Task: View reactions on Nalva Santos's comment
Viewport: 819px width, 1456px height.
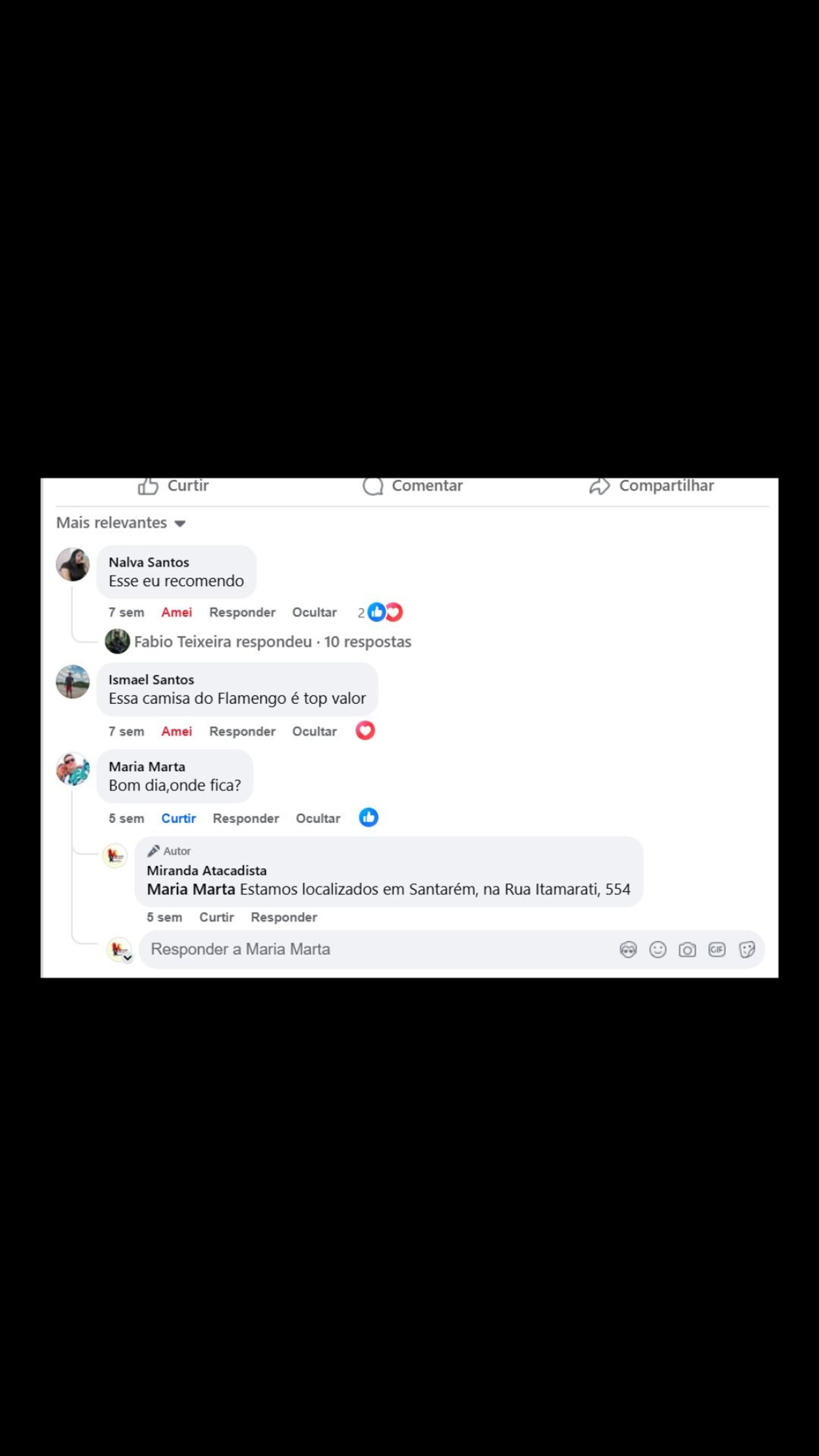Action: pyautogui.click(x=380, y=612)
